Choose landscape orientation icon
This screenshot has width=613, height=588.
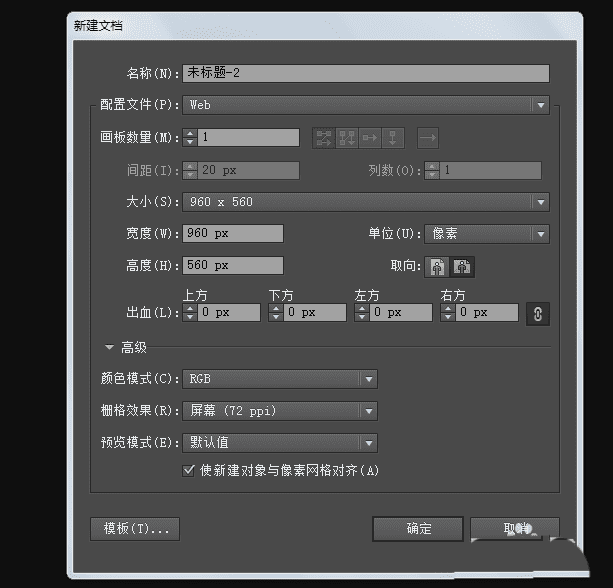[x=462, y=267]
